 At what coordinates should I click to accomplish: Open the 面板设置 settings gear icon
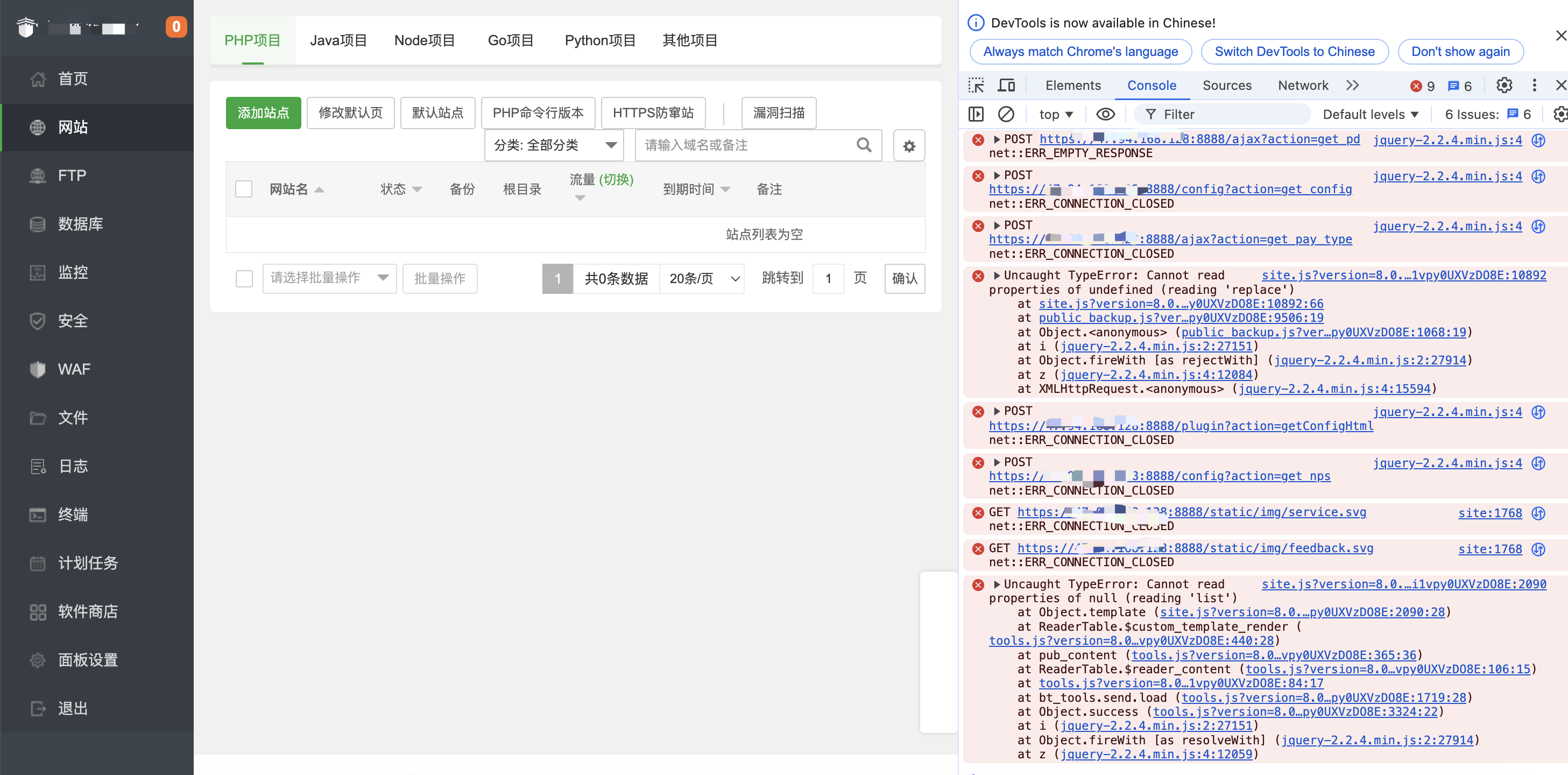38,660
